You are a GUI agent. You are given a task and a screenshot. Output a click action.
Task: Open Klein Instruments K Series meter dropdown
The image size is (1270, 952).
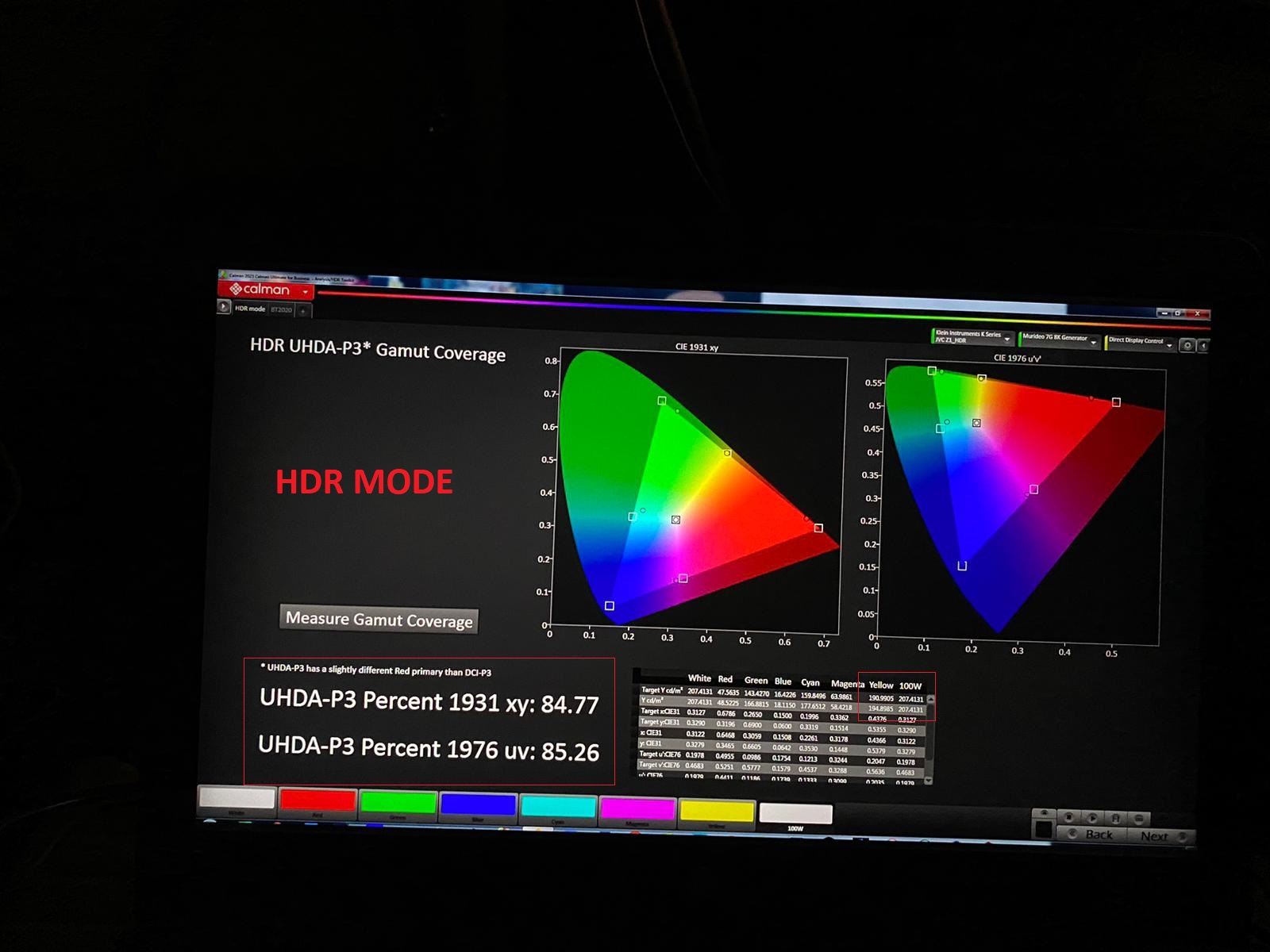click(973, 337)
